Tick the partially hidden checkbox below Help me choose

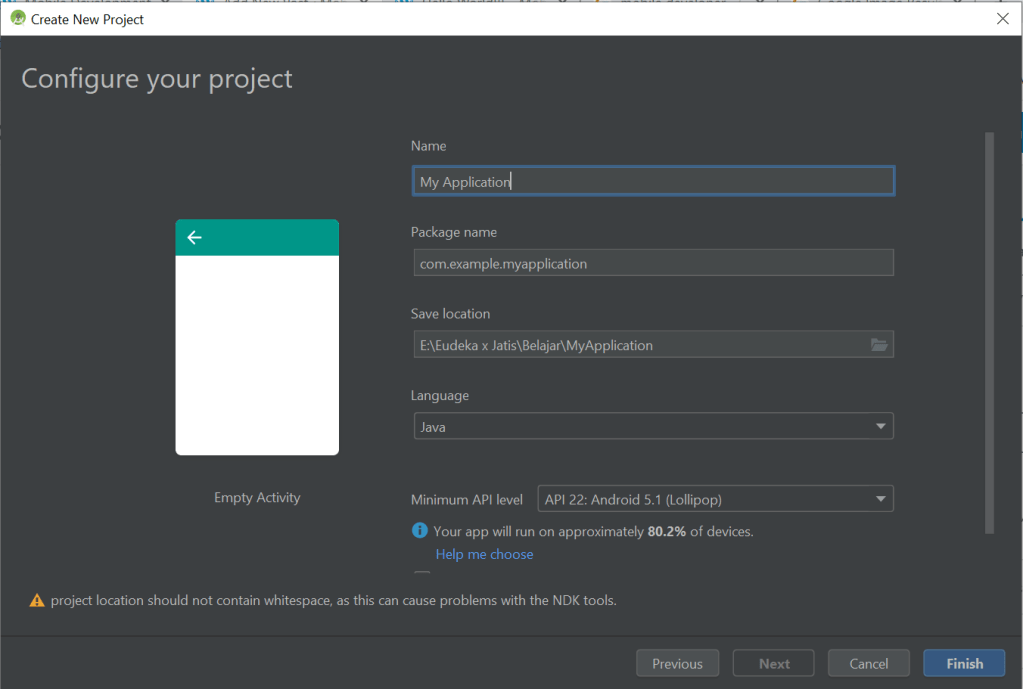pyautogui.click(x=423, y=575)
